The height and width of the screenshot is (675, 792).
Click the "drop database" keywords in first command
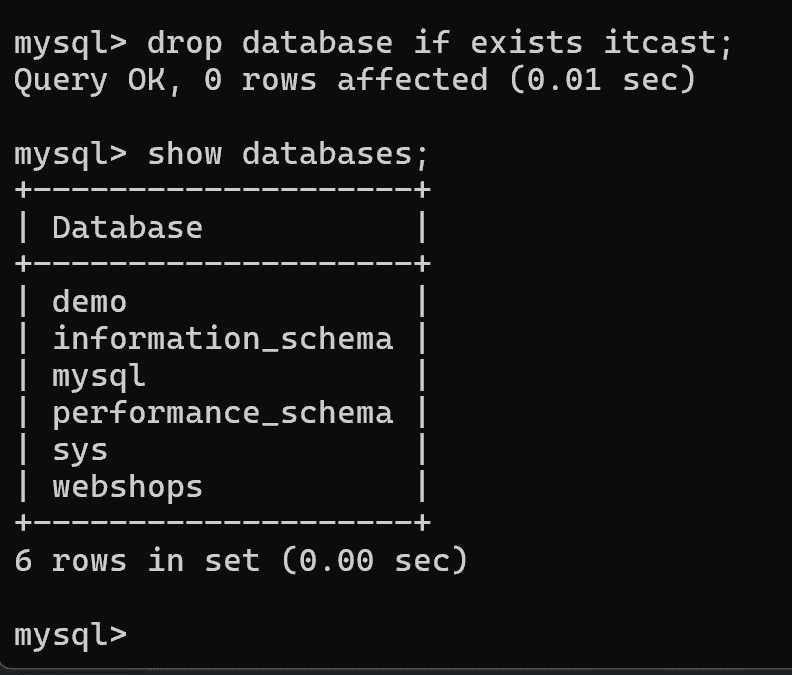[270, 44]
